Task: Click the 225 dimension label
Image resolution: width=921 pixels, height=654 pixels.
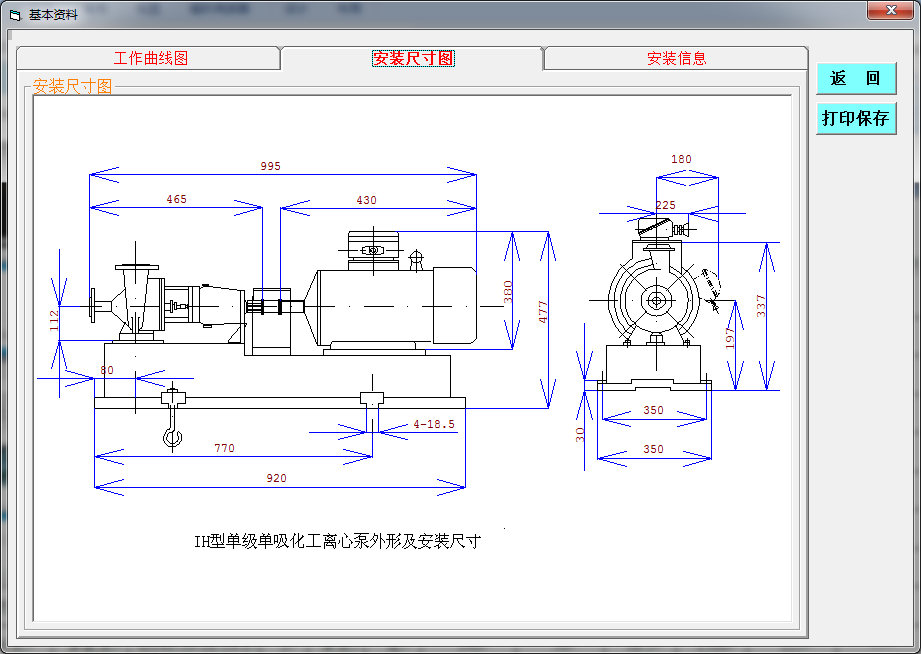Action: point(665,205)
